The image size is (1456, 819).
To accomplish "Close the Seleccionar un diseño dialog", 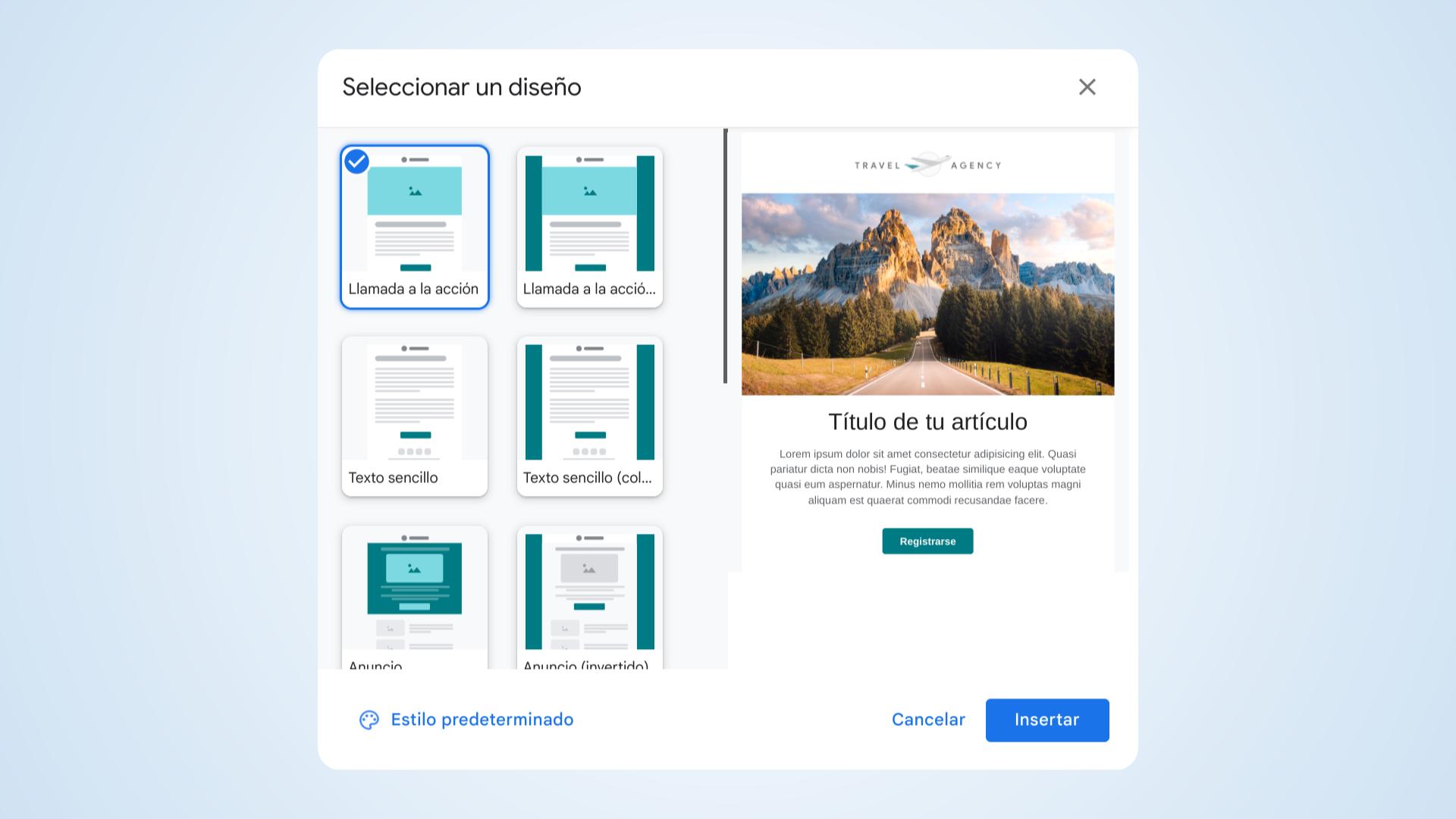I will (x=1087, y=87).
